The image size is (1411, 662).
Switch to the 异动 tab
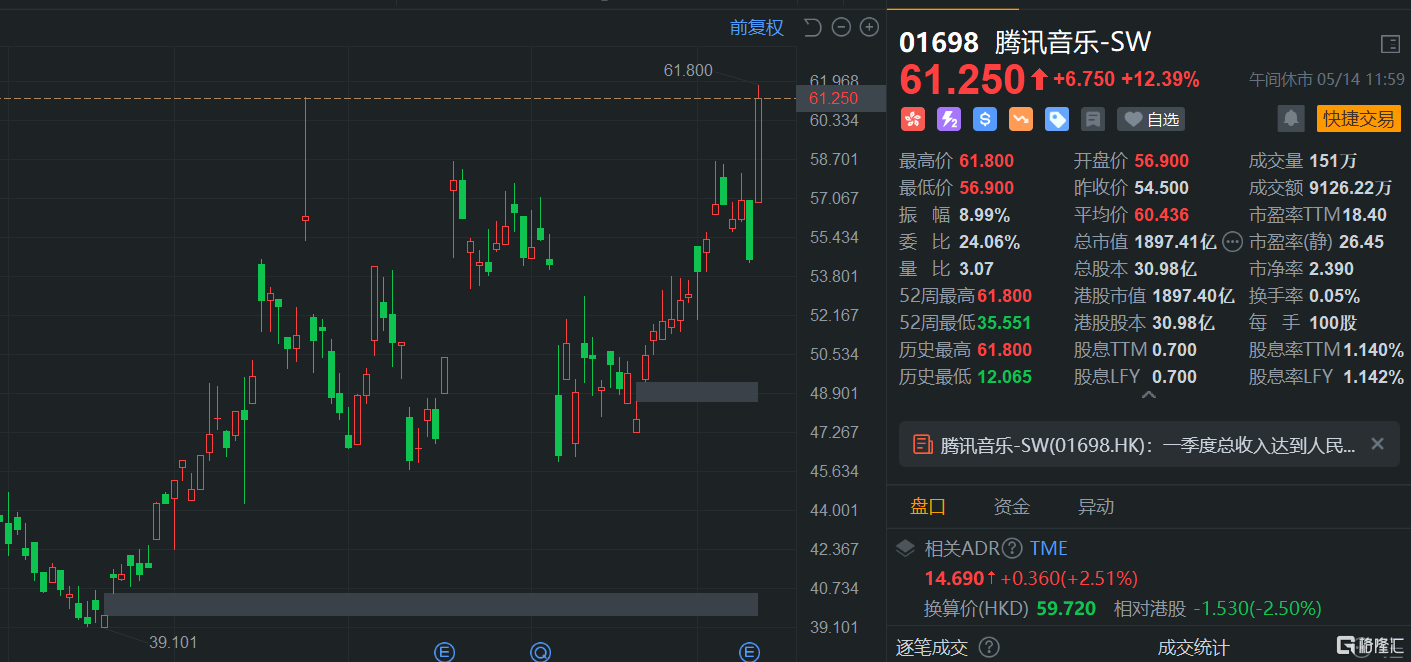tap(1096, 507)
